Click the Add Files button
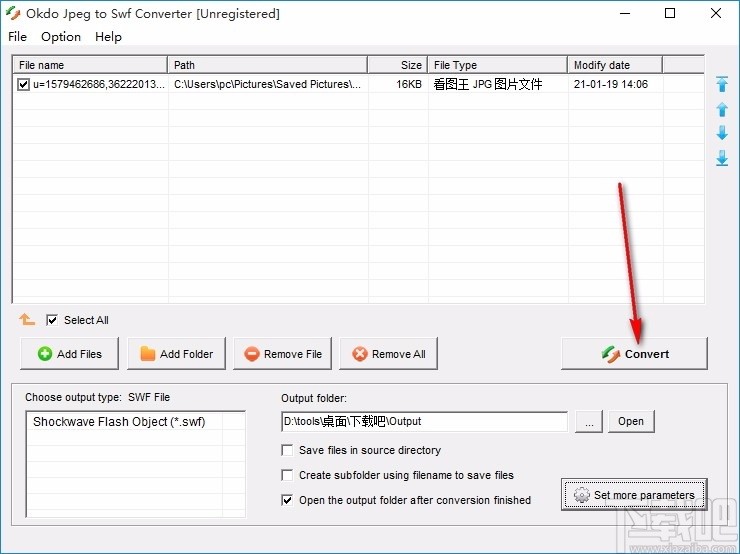This screenshot has width=740, height=554. tap(69, 353)
